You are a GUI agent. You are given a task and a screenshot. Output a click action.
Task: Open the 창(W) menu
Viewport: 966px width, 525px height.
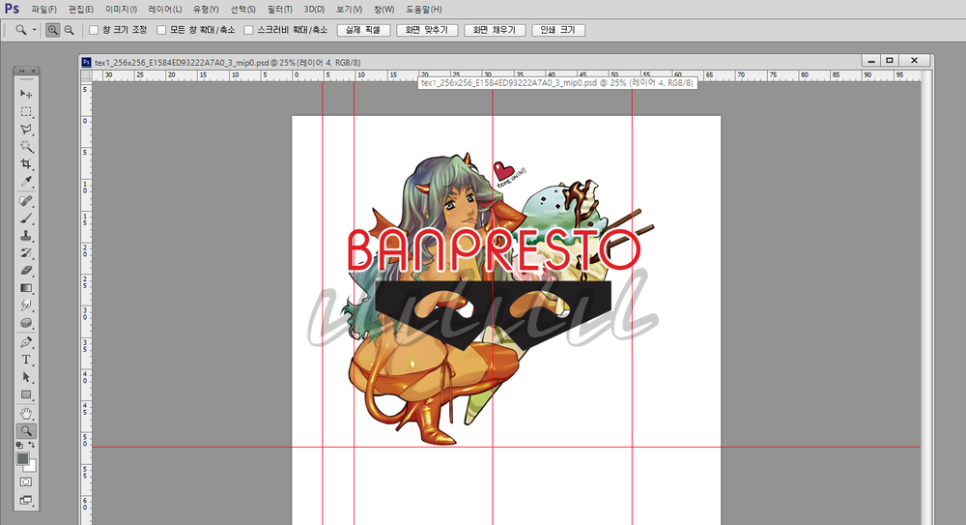[x=384, y=9]
